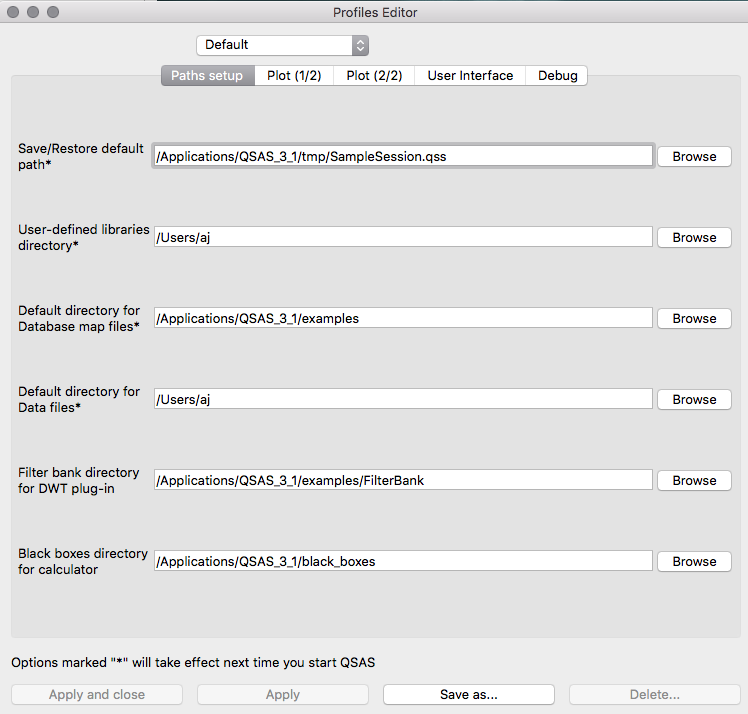Click the Save as... button
The height and width of the screenshot is (714, 748).
click(468, 695)
